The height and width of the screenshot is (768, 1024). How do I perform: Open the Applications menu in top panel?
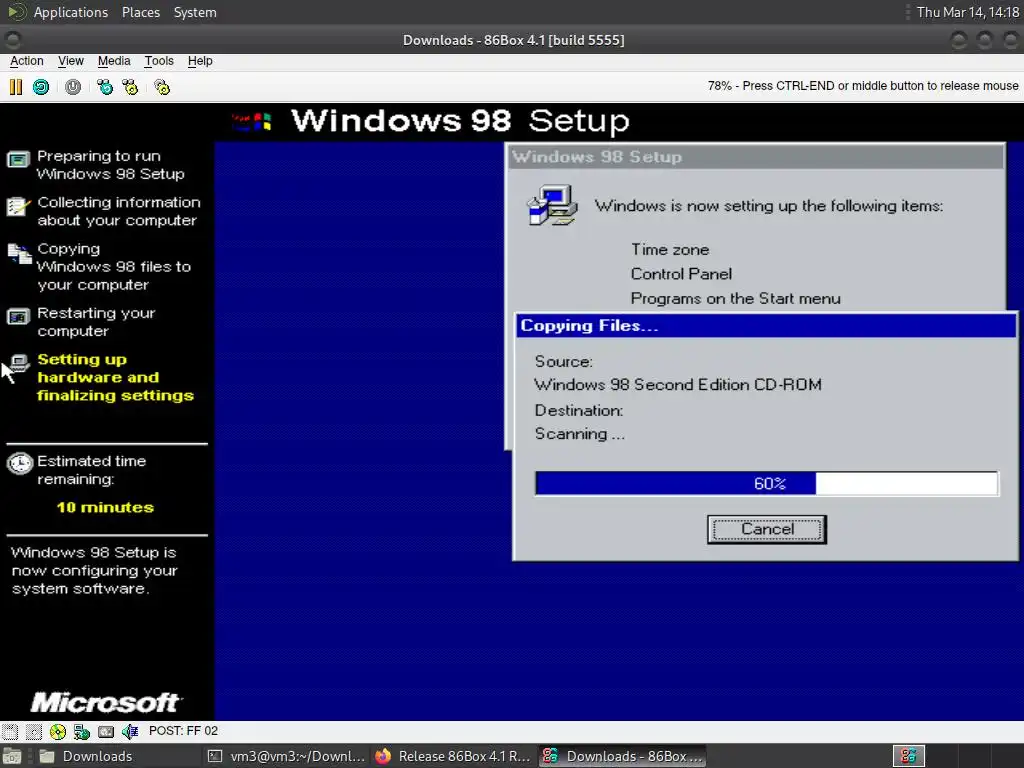[x=71, y=12]
